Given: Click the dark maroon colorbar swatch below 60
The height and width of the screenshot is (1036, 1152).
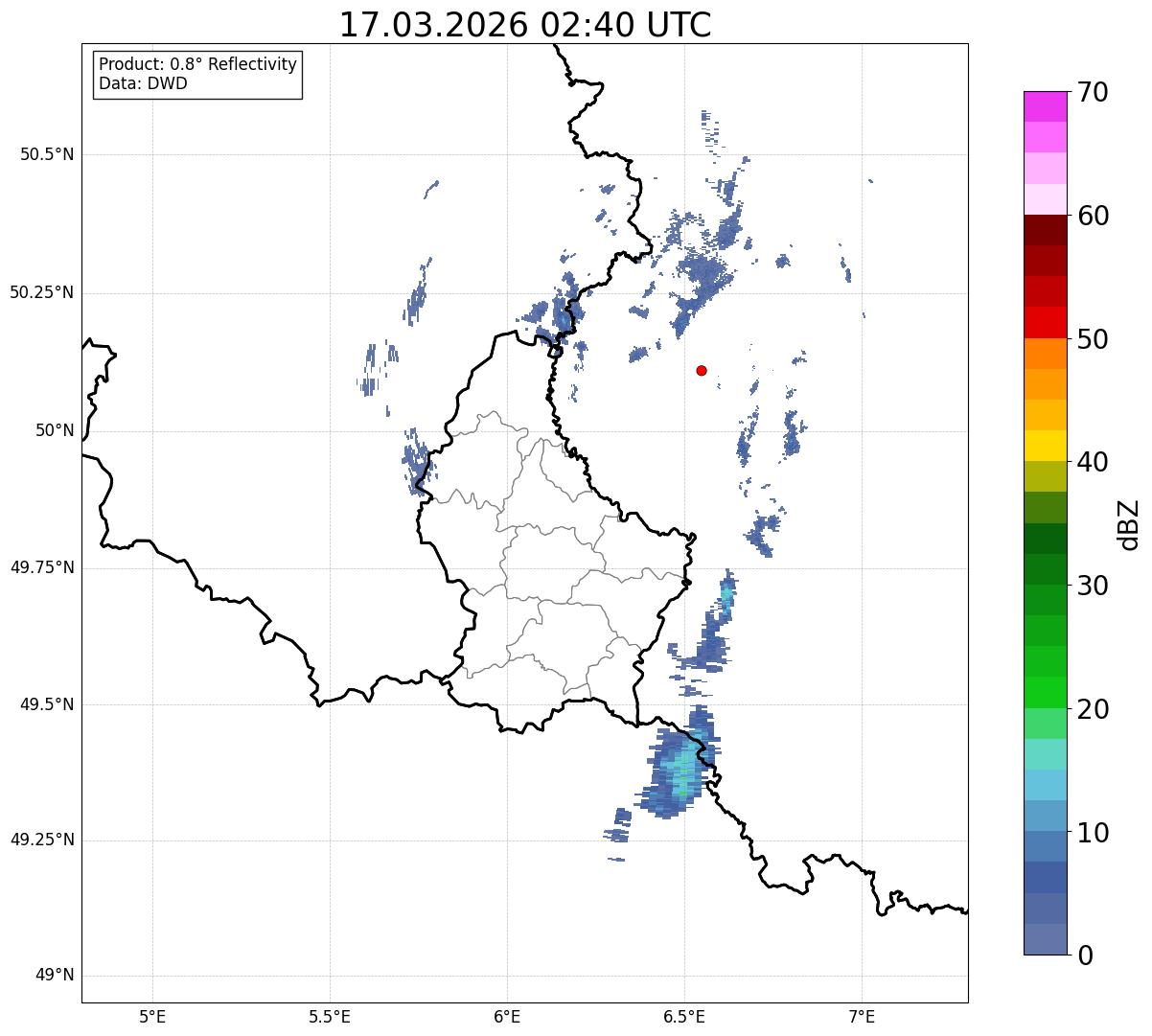Looking at the screenshot, I should click(1046, 230).
